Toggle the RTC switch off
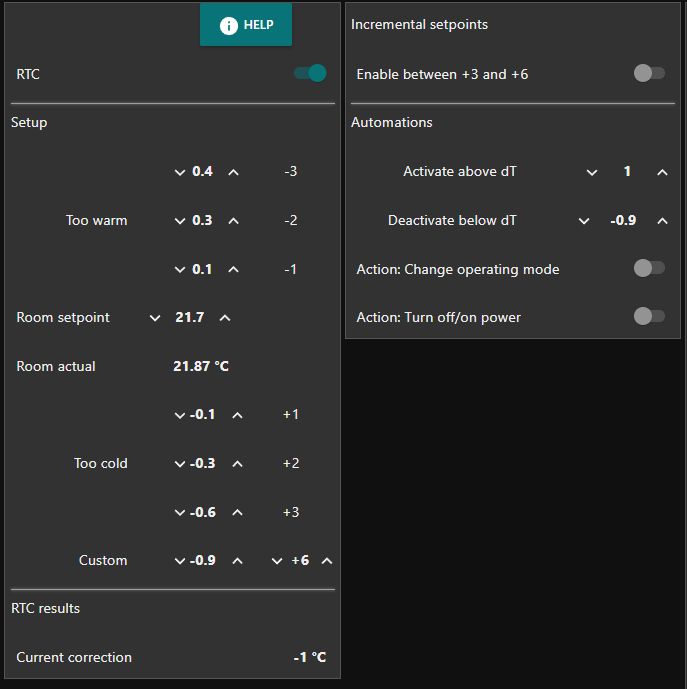 310,73
